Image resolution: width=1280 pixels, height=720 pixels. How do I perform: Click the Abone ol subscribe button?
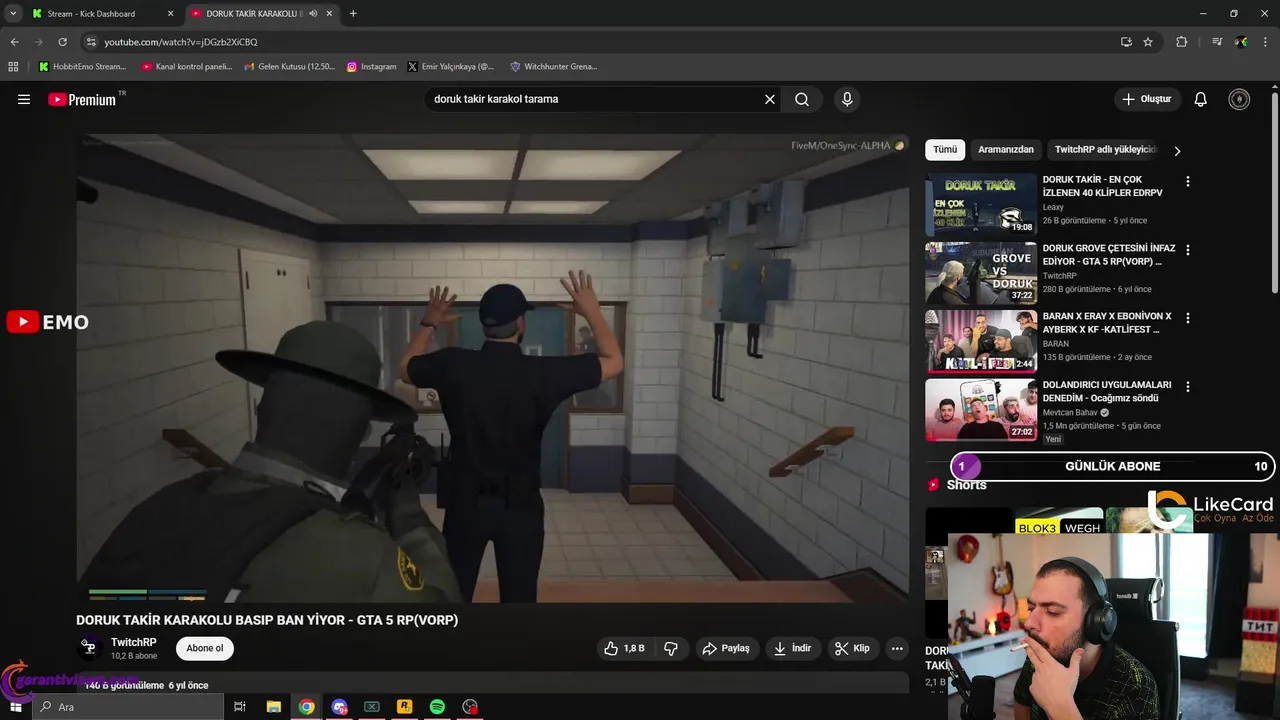(x=205, y=648)
